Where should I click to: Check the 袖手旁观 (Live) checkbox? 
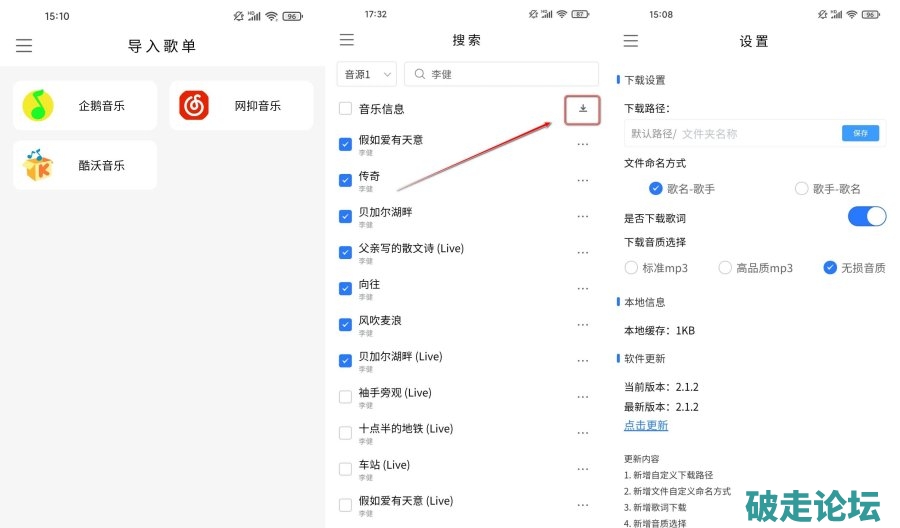click(345, 397)
